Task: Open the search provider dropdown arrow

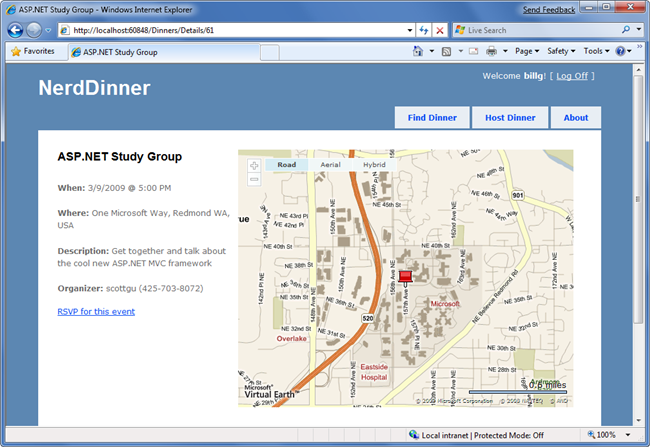Action: [638, 30]
